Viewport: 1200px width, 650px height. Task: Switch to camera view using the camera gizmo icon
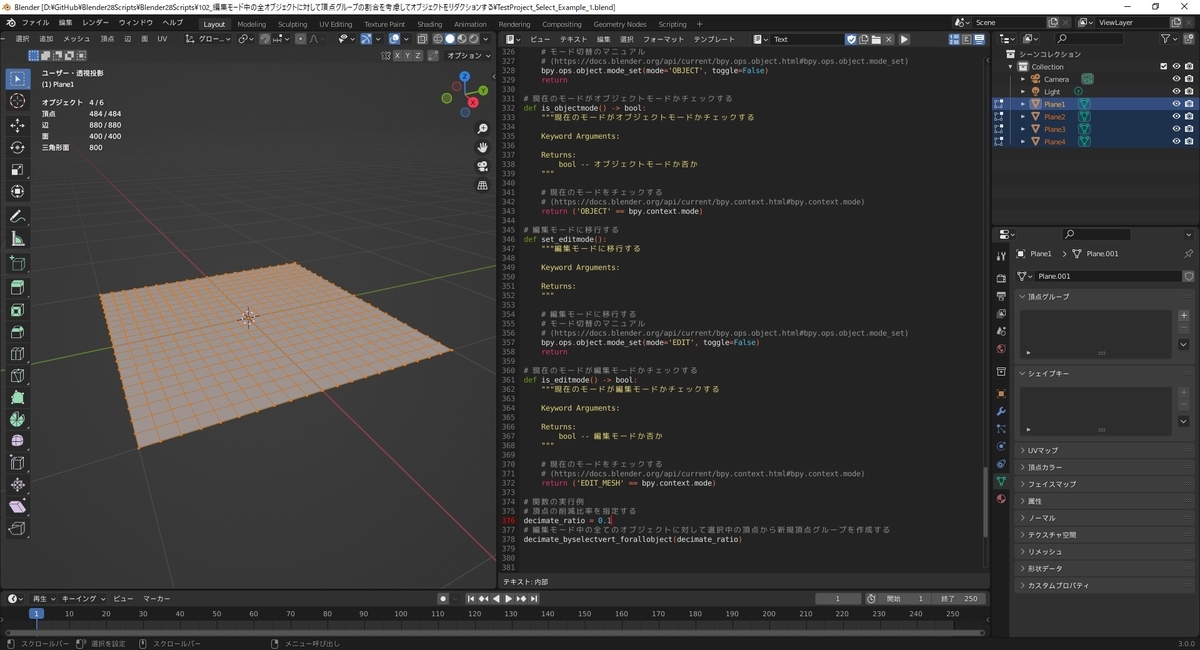[x=483, y=166]
